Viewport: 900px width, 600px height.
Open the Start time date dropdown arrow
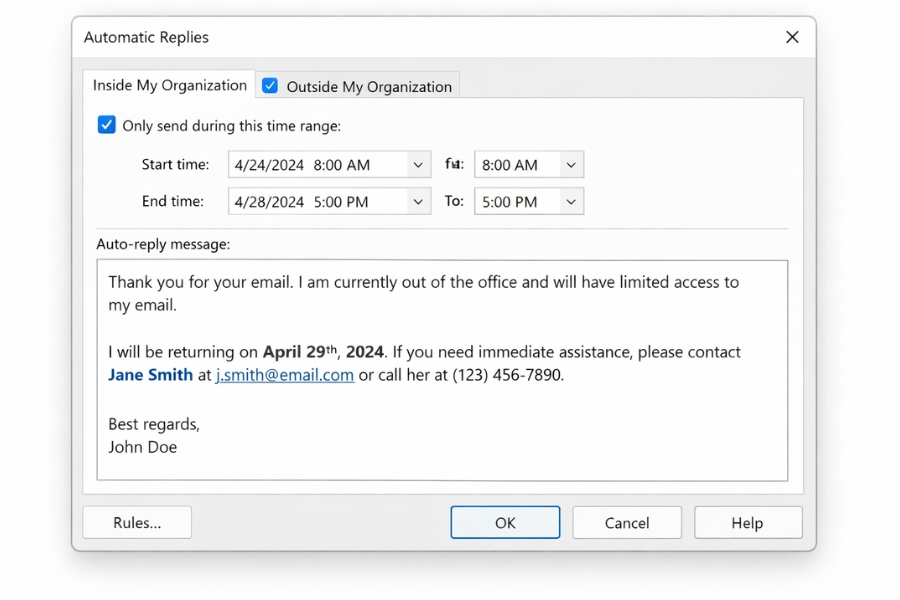tap(419, 164)
